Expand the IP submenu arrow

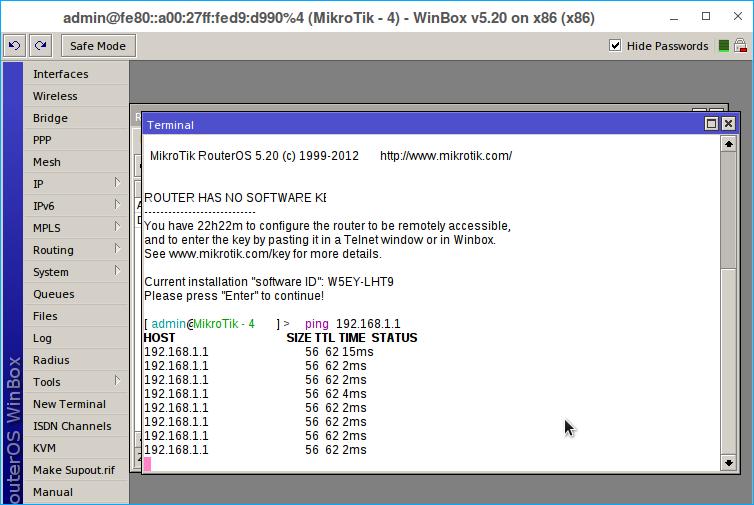pyautogui.click(x=117, y=183)
